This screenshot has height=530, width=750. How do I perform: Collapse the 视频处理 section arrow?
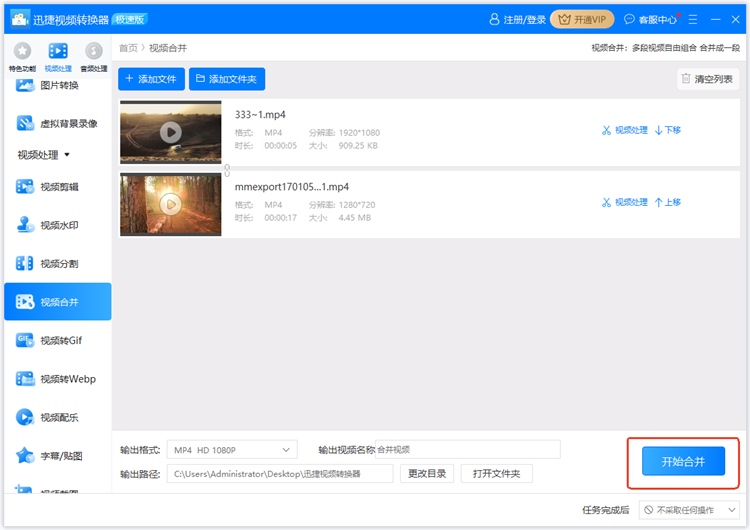pos(67,155)
